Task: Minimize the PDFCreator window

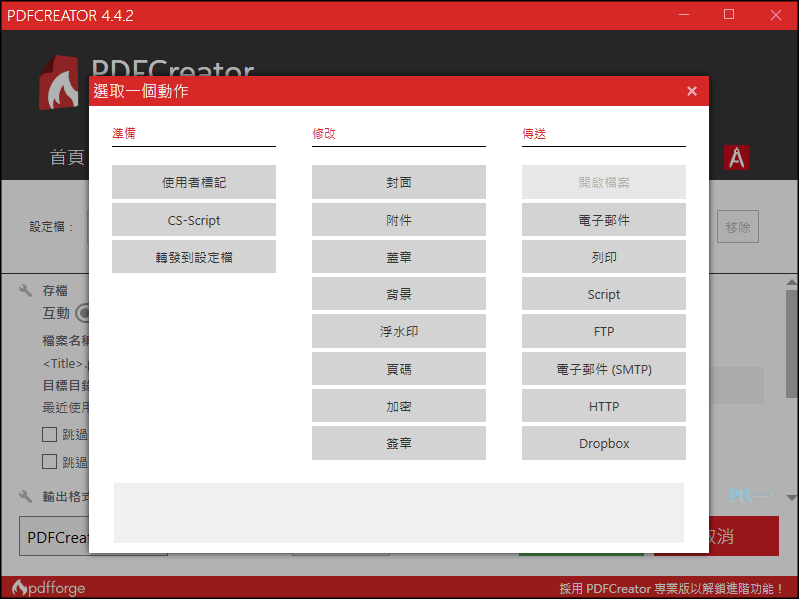Action: 684,14
